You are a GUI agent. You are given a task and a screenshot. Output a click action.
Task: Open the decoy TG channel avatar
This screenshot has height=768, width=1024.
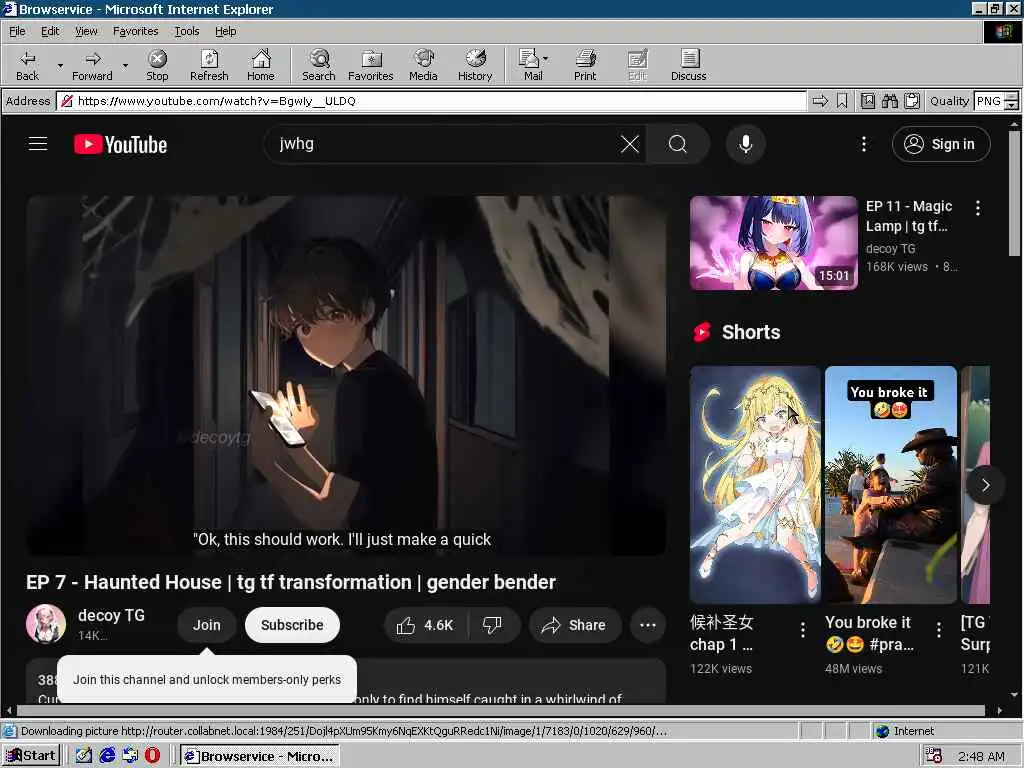46,624
